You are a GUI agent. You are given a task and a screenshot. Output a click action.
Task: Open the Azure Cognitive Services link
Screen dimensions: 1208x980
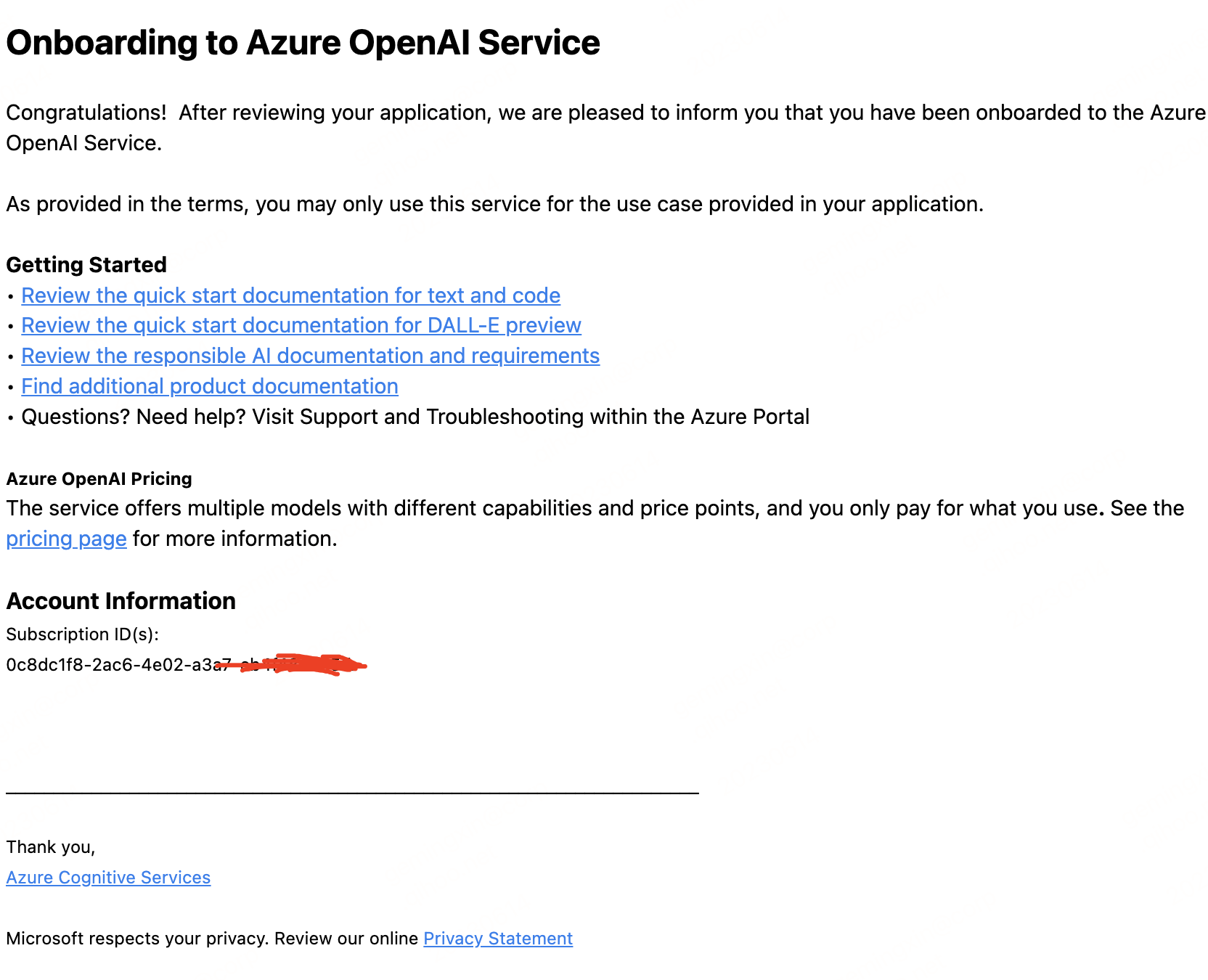click(x=108, y=878)
